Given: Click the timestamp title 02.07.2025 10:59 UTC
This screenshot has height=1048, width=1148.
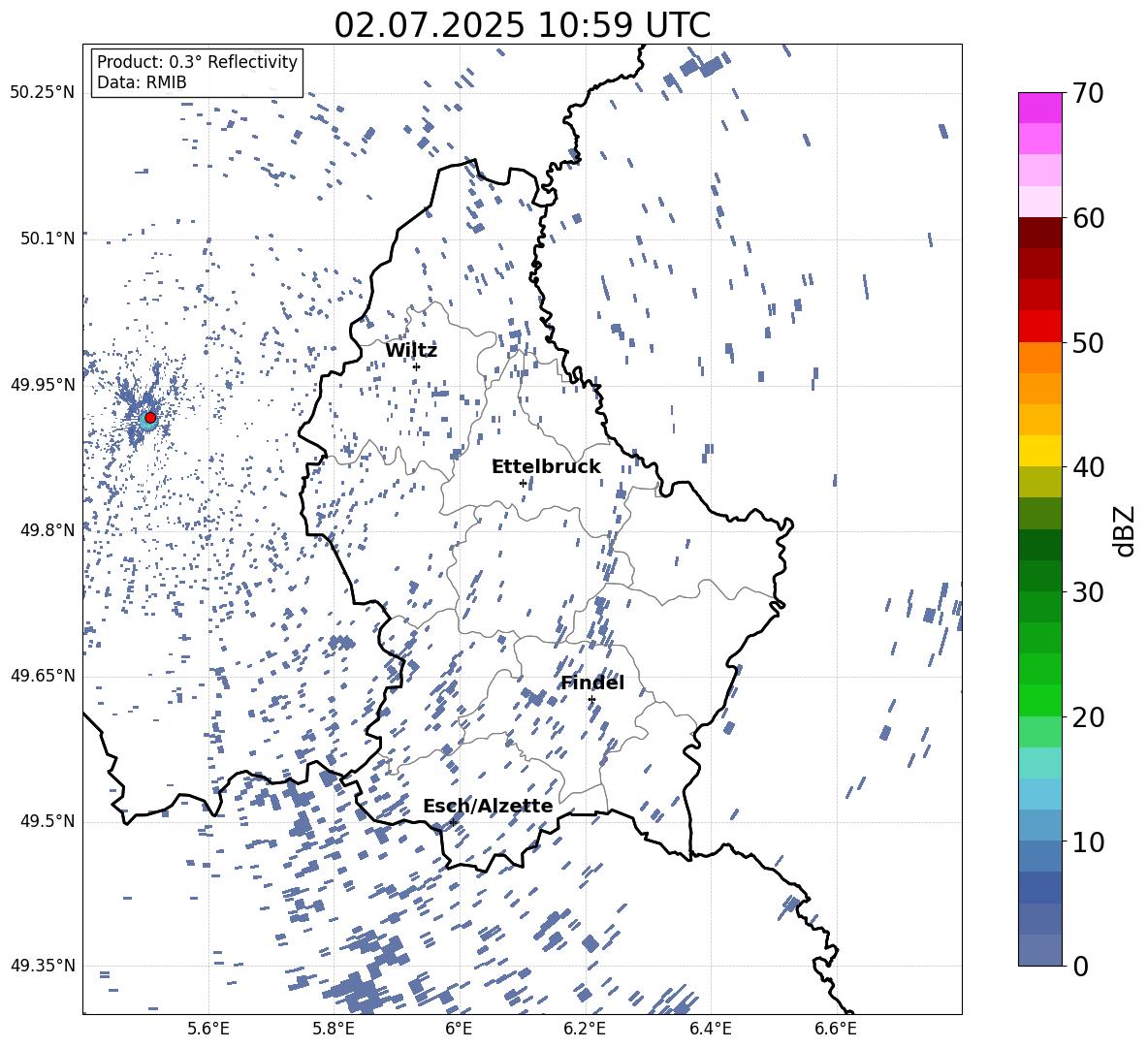Looking at the screenshot, I should (x=522, y=25).
